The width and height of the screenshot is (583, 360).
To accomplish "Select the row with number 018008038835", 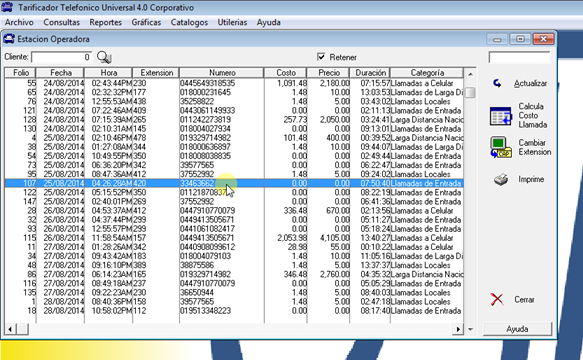I will point(234,156).
